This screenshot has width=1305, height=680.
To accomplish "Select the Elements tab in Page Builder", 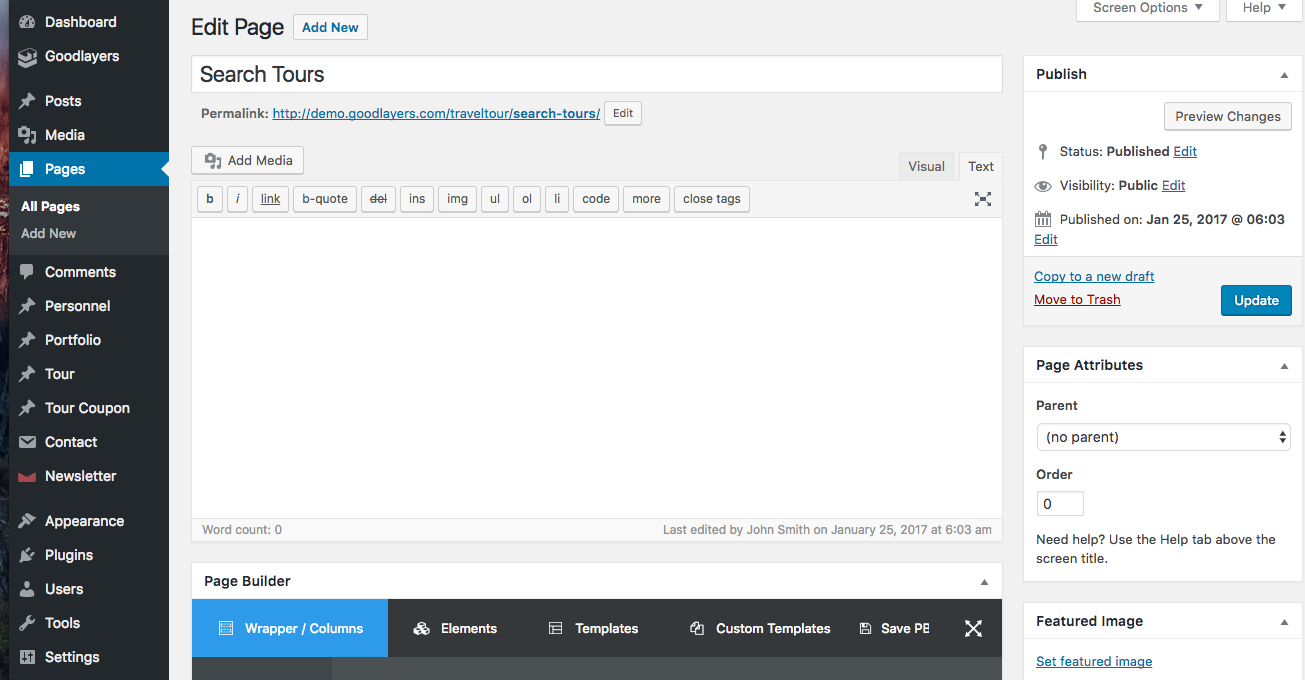I will pyautogui.click(x=455, y=628).
